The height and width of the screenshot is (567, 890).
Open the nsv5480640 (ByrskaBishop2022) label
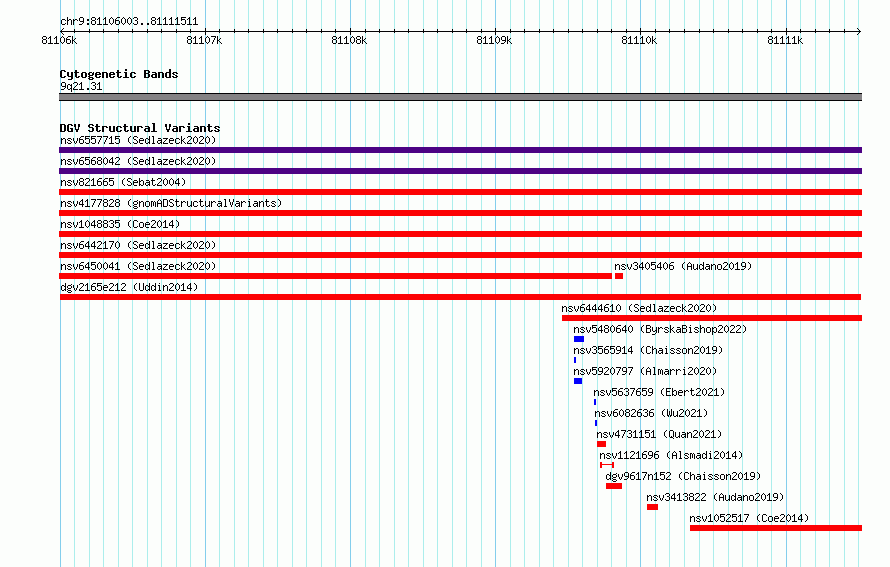click(x=660, y=329)
